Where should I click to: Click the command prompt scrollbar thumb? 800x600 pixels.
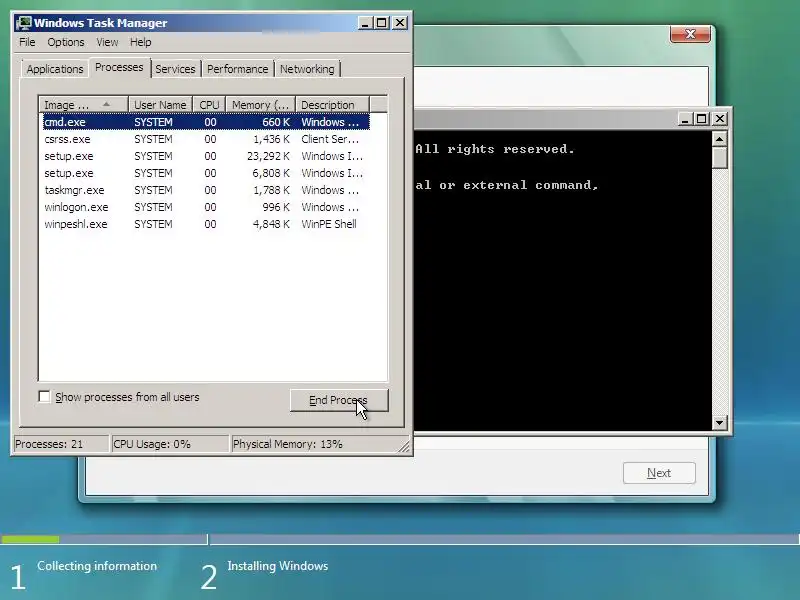pos(719,157)
